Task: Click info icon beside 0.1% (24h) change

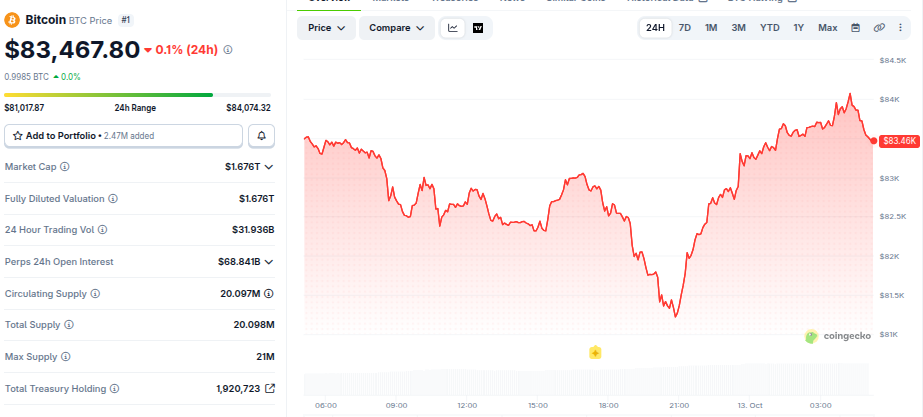Action: coord(228,50)
